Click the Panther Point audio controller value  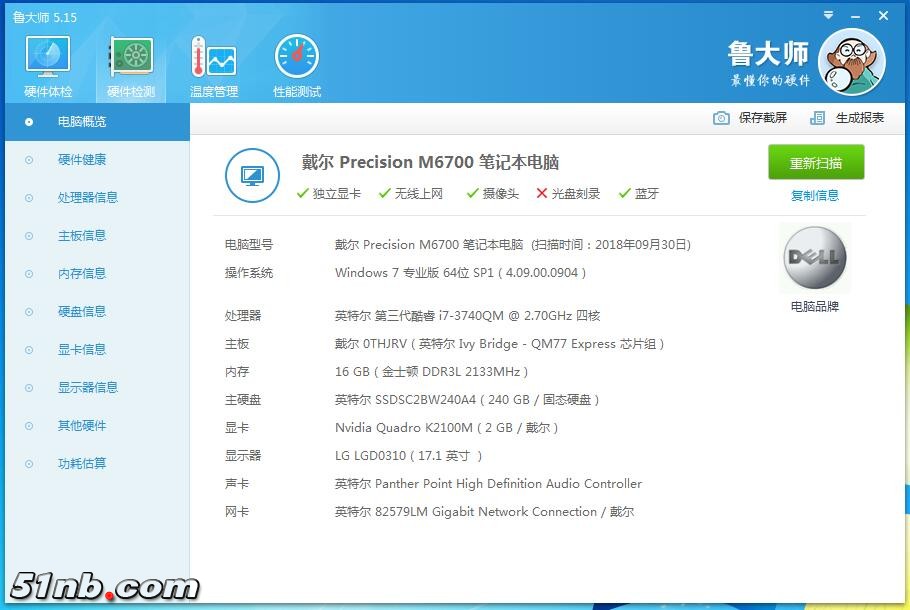(488, 483)
